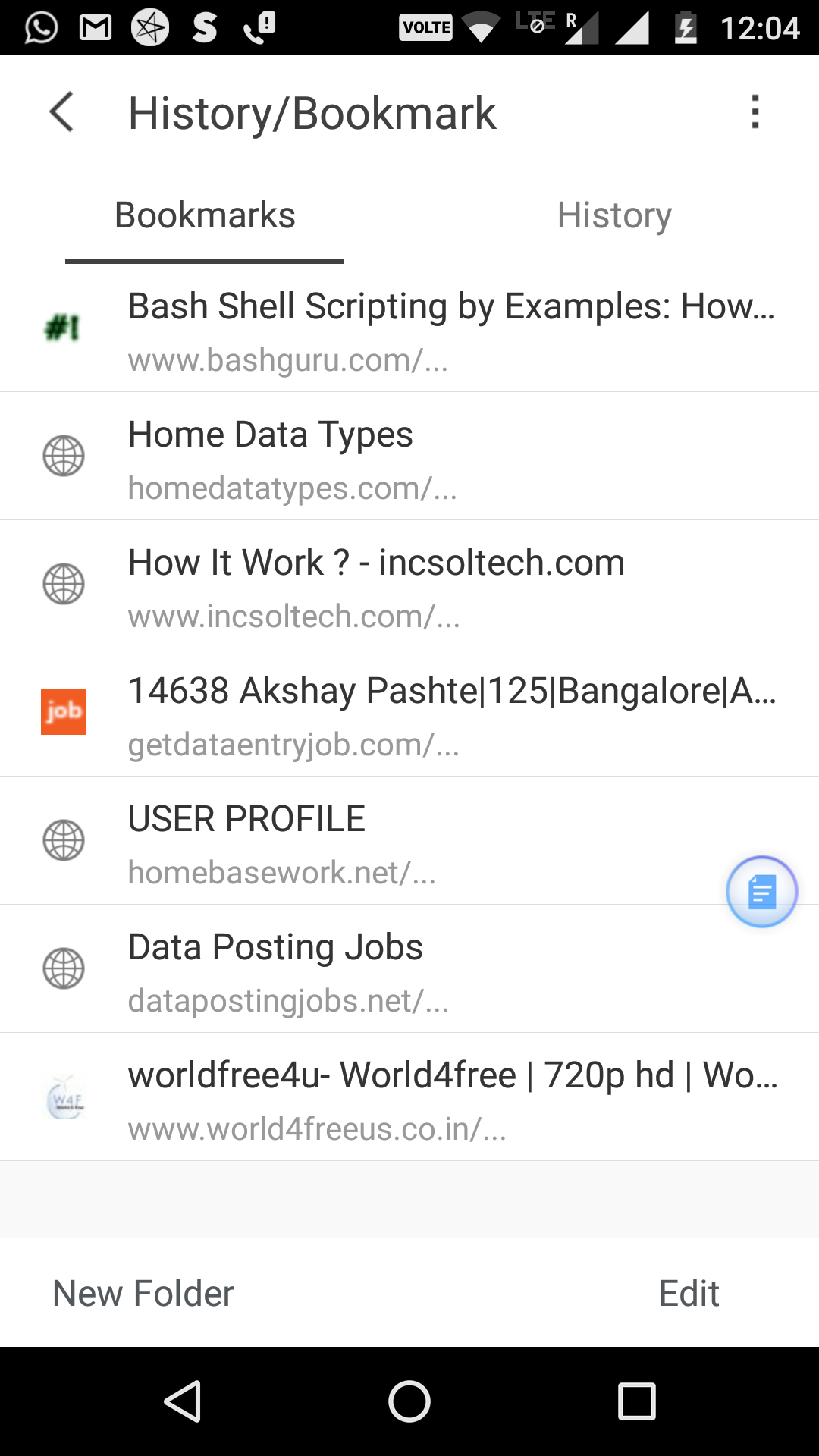819x1456 pixels.
Task: Open the three-dot overflow menu
Action: (x=755, y=112)
